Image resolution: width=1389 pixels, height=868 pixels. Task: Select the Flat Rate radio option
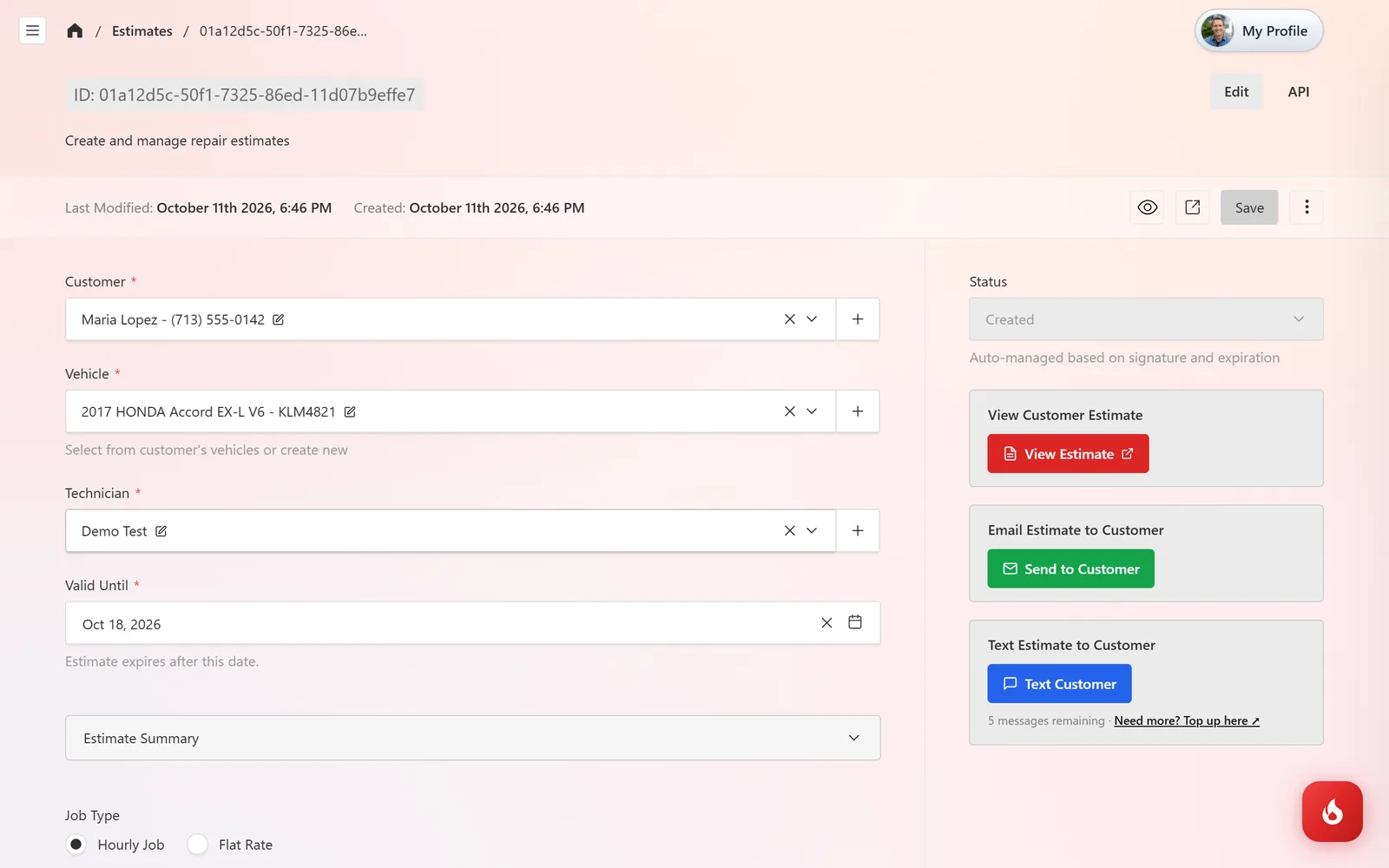(x=198, y=845)
